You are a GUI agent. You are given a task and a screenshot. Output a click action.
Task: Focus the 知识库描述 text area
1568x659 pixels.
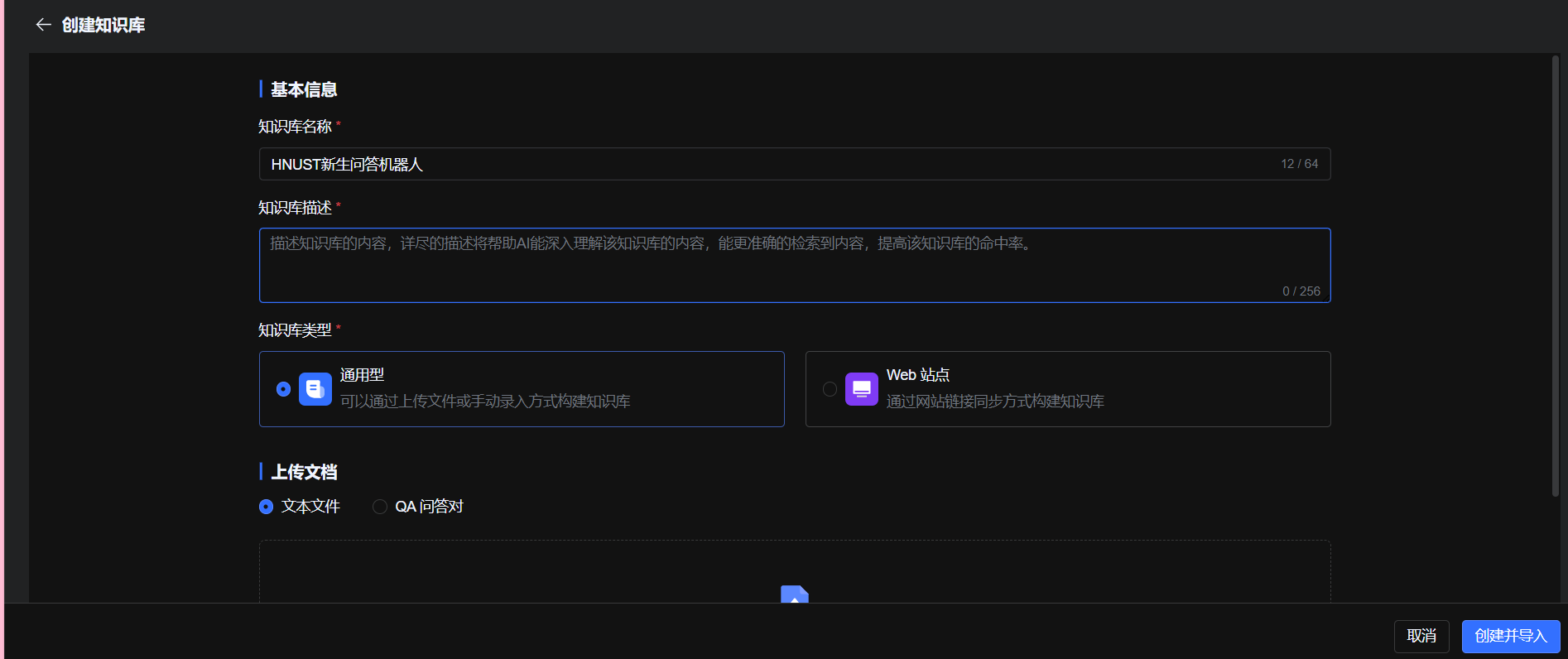793,265
